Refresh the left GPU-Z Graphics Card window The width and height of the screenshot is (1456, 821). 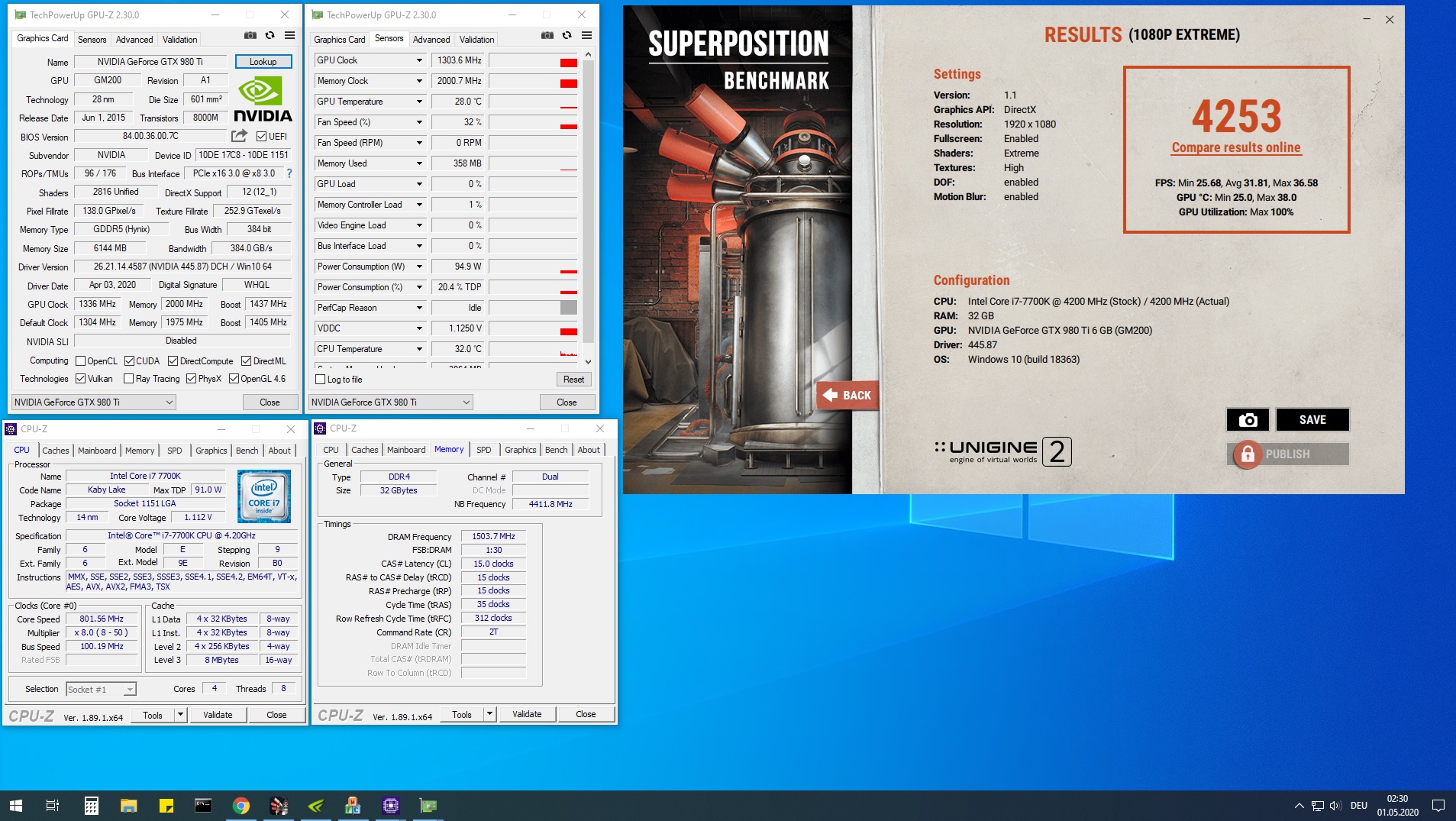click(x=270, y=35)
